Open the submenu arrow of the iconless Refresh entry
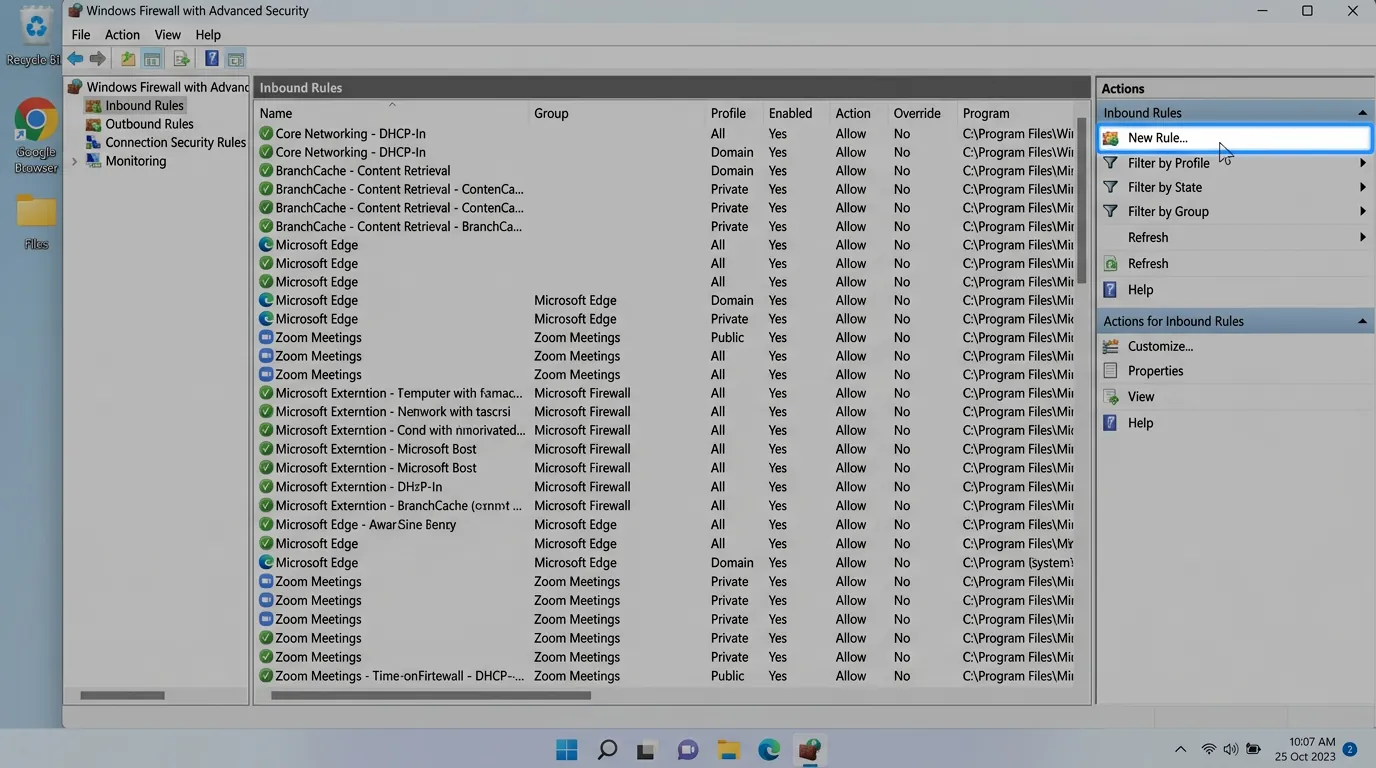This screenshot has height=768, width=1376. click(1362, 237)
